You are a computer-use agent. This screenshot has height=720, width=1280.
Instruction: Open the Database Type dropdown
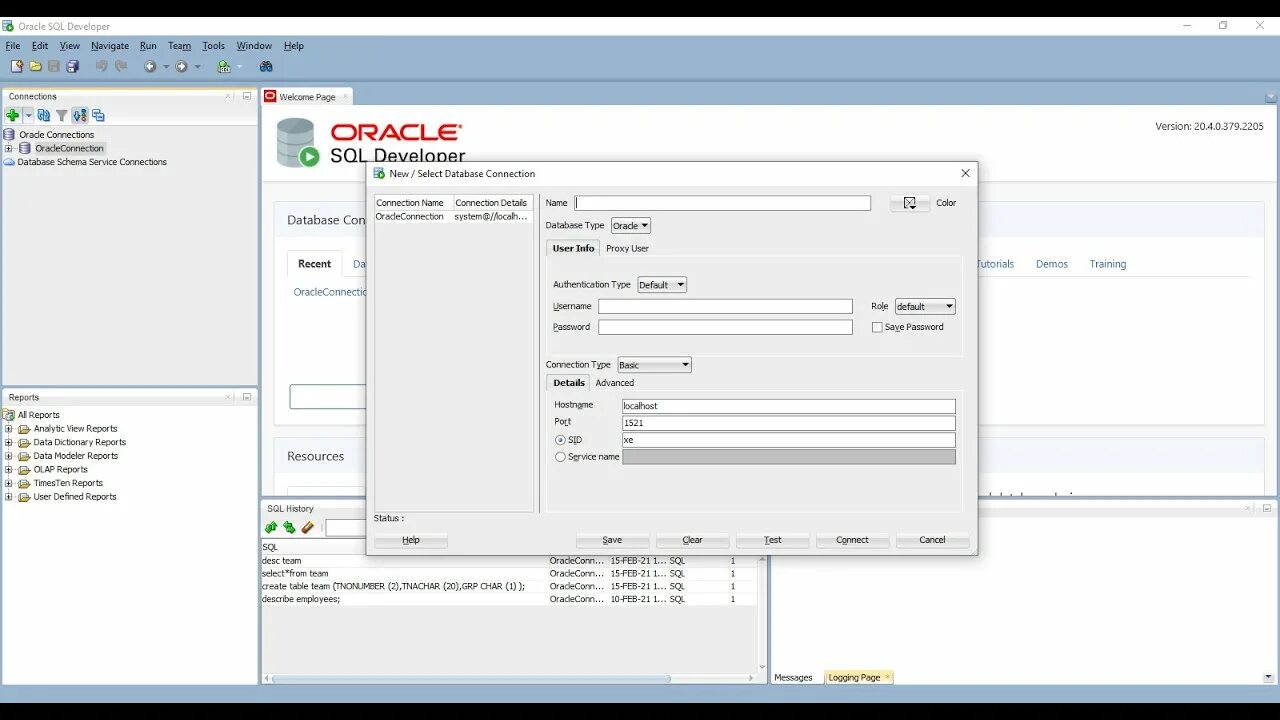point(631,226)
